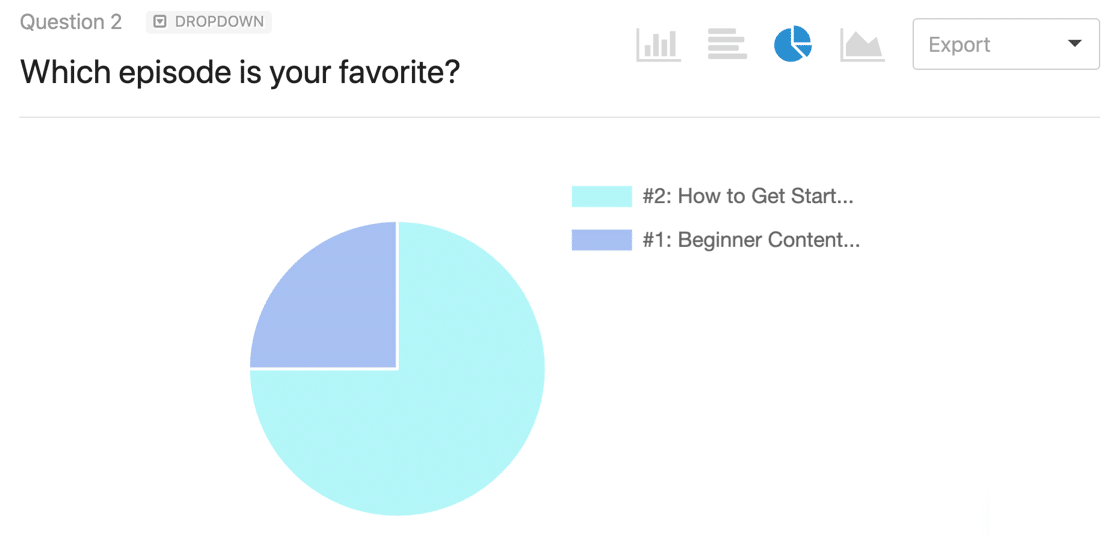Click the Export dropdown arrow
Image resolution: width=1116 pixels, height=536 pixels.
(1075, 44)
